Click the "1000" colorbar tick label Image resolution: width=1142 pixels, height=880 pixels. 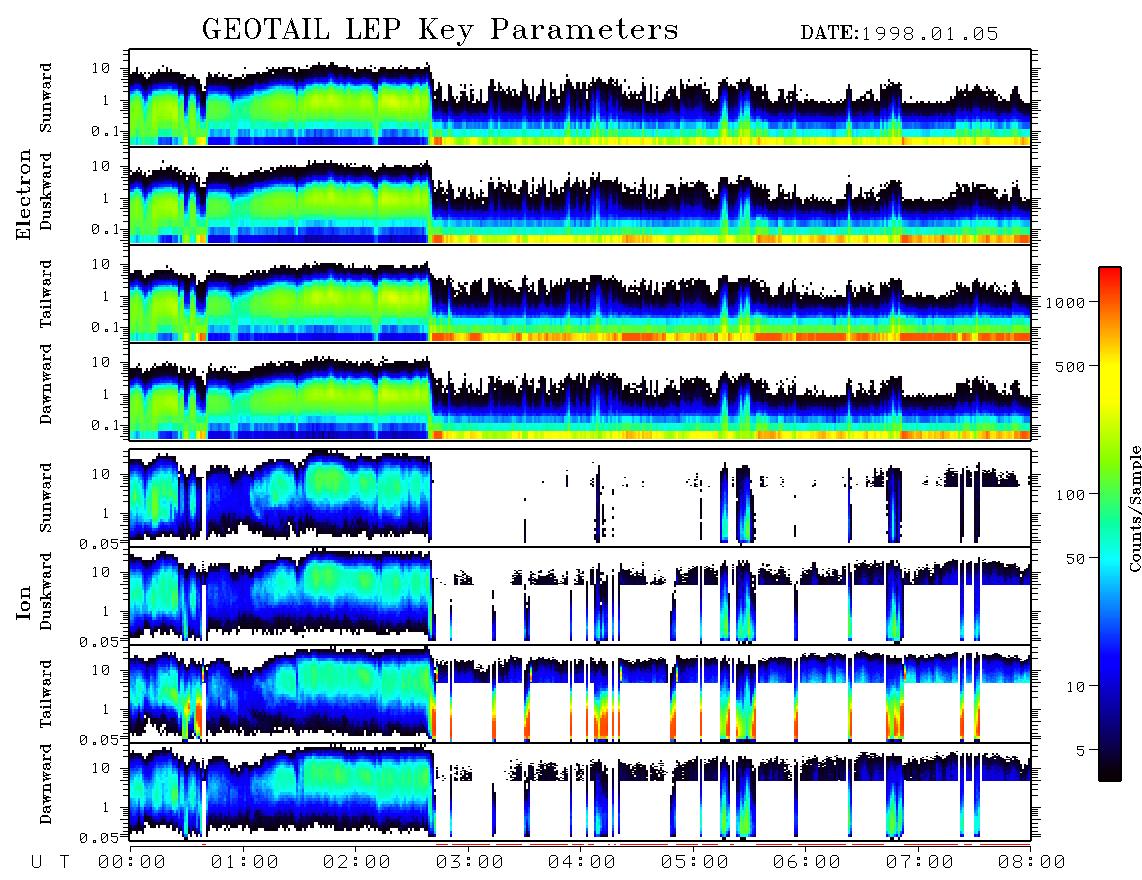pyautogui.click(x=1066, y=303)
